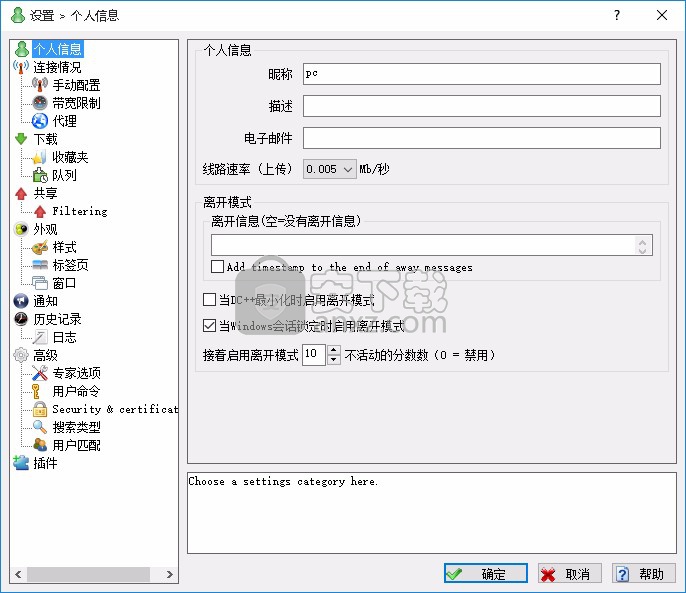Click the tree scrollbar left arrow
Image resolution: width=686 pixels, height=593 pixels.
(18, 574)
